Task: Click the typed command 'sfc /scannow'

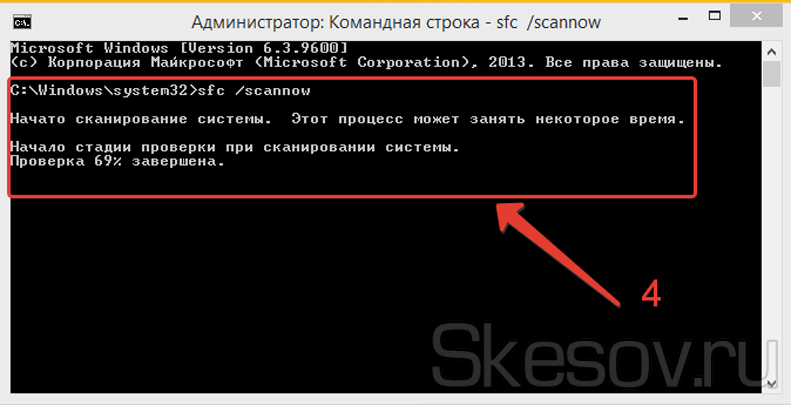Action: point(254,91)
